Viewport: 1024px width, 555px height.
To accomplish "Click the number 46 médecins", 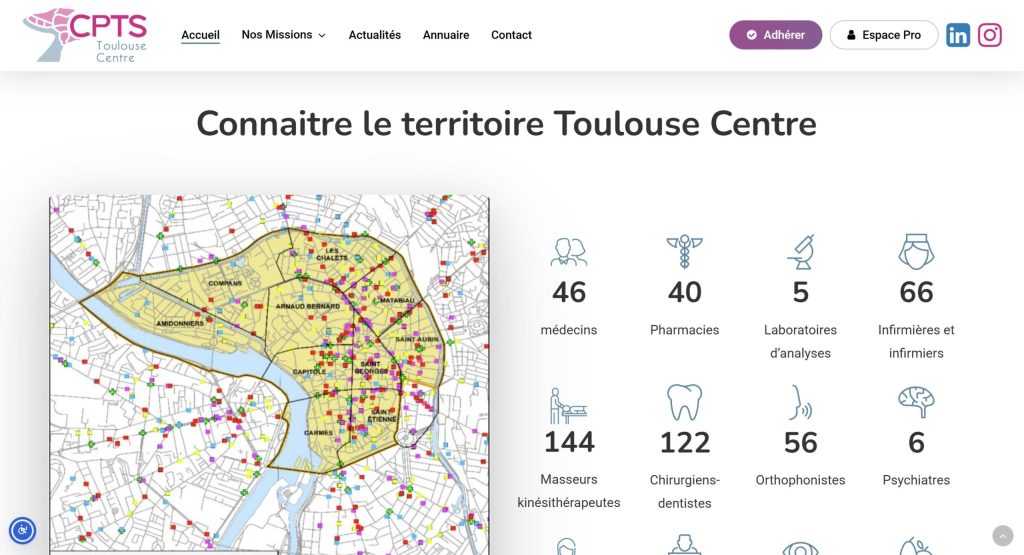I will [x=569, y=292].
